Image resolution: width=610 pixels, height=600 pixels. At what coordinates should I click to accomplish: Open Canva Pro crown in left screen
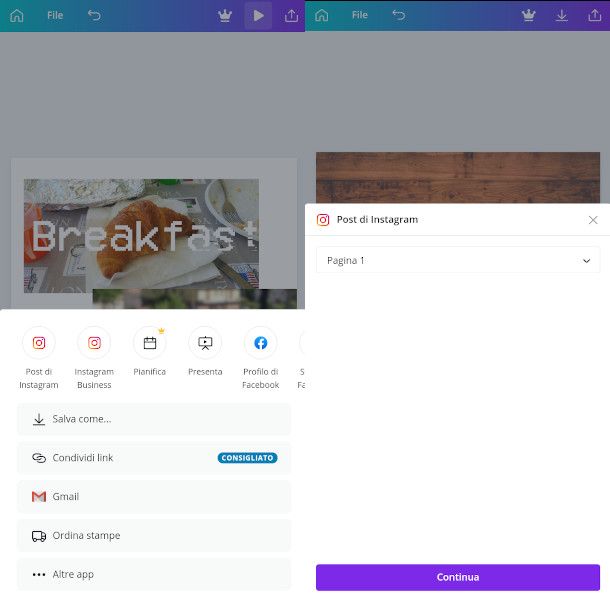(225, 16)
